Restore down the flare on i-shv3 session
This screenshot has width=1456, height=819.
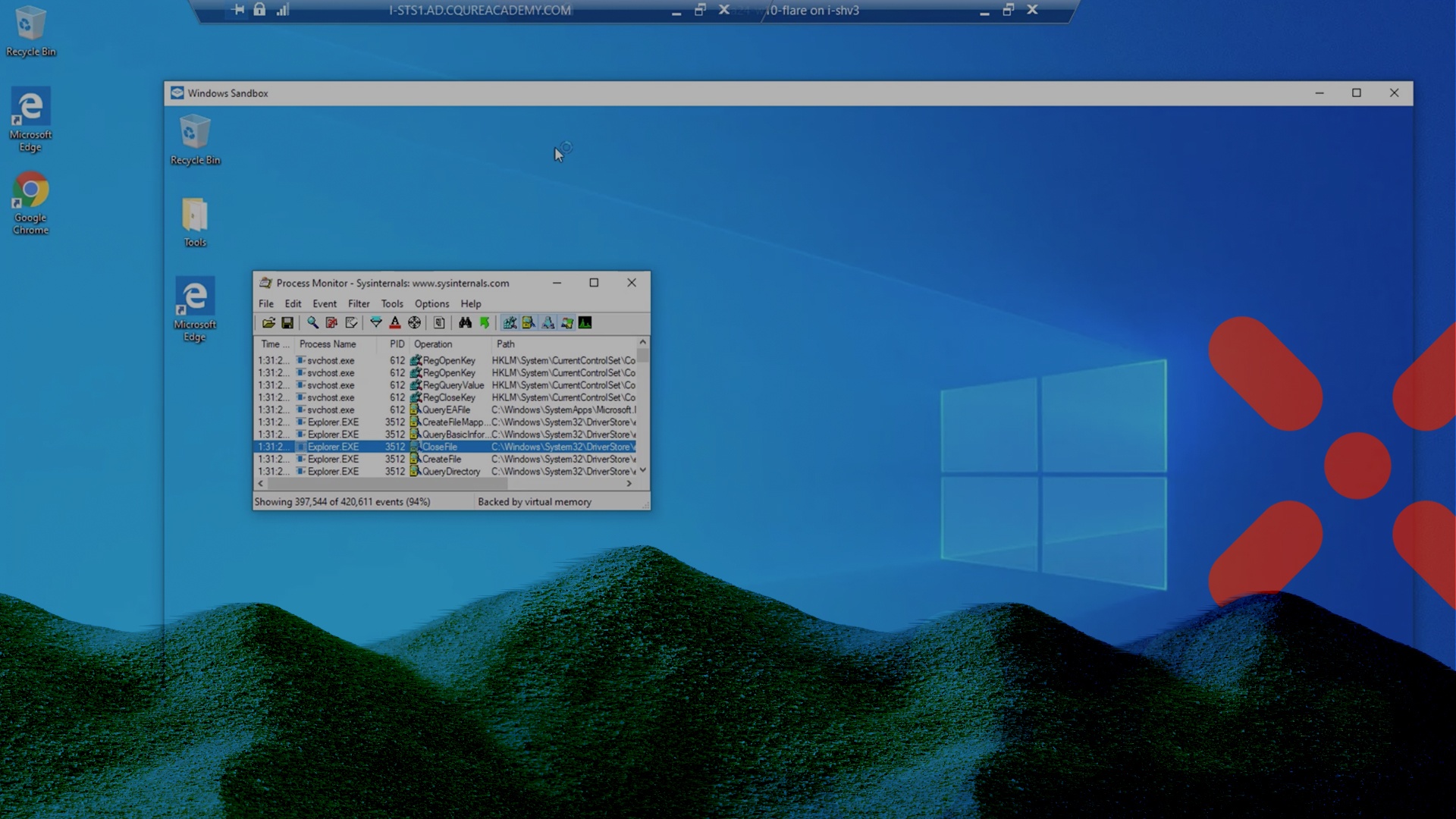click(x=1008, y=10)
